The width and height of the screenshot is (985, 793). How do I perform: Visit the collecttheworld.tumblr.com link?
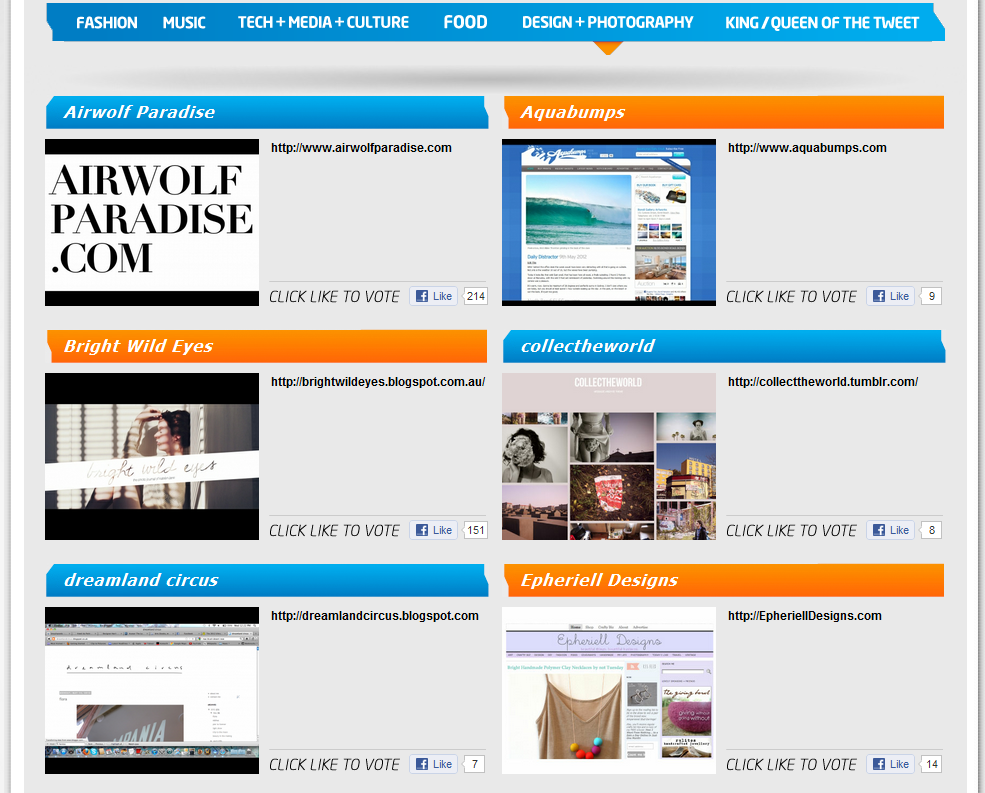823,381
